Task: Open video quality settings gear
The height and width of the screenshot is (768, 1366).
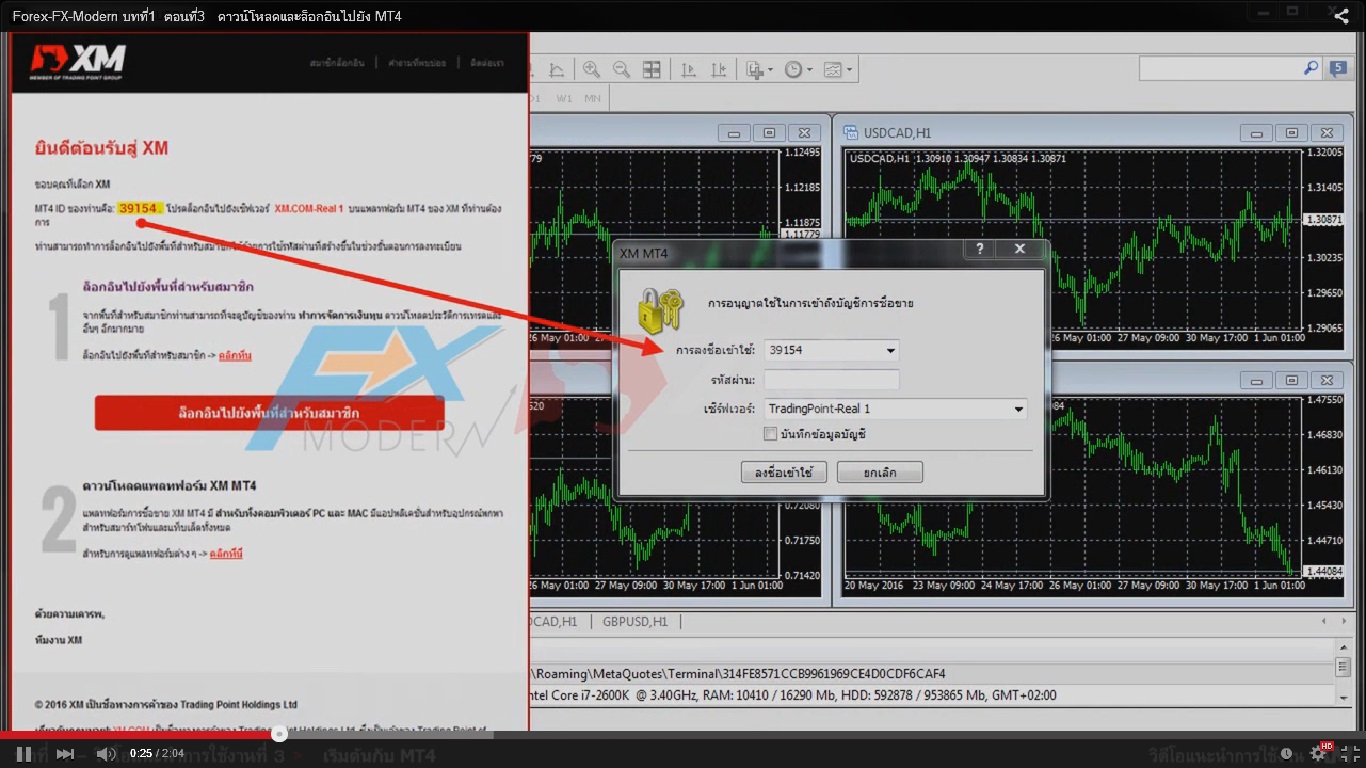Action: point(1318,754)
